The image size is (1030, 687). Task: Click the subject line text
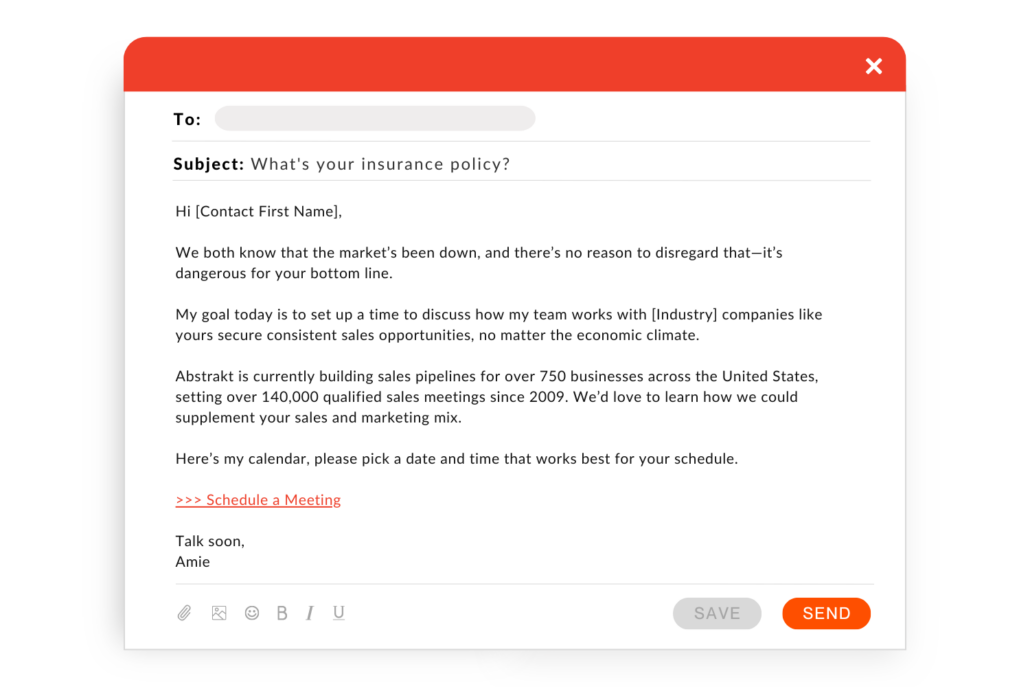(380, 164)
